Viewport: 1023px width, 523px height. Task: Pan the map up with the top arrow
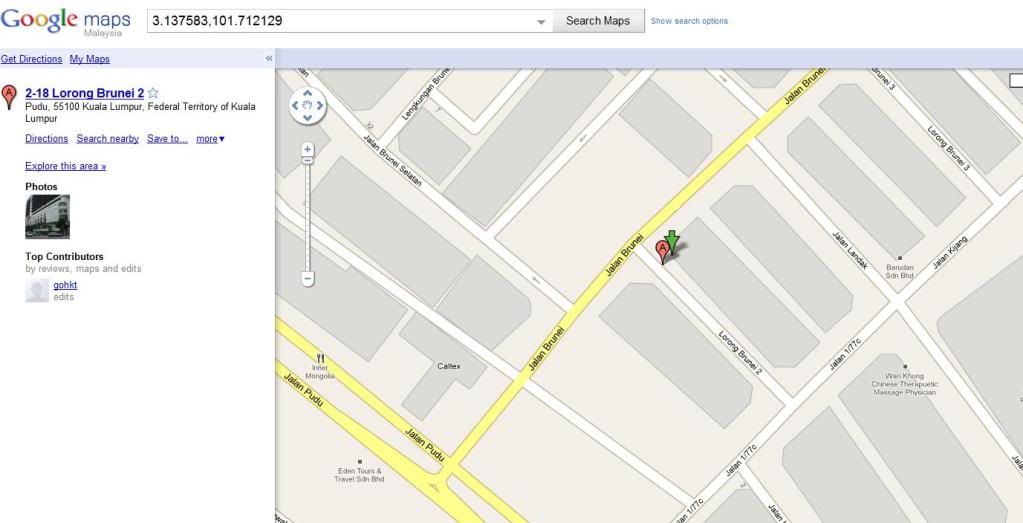point(308,94)
